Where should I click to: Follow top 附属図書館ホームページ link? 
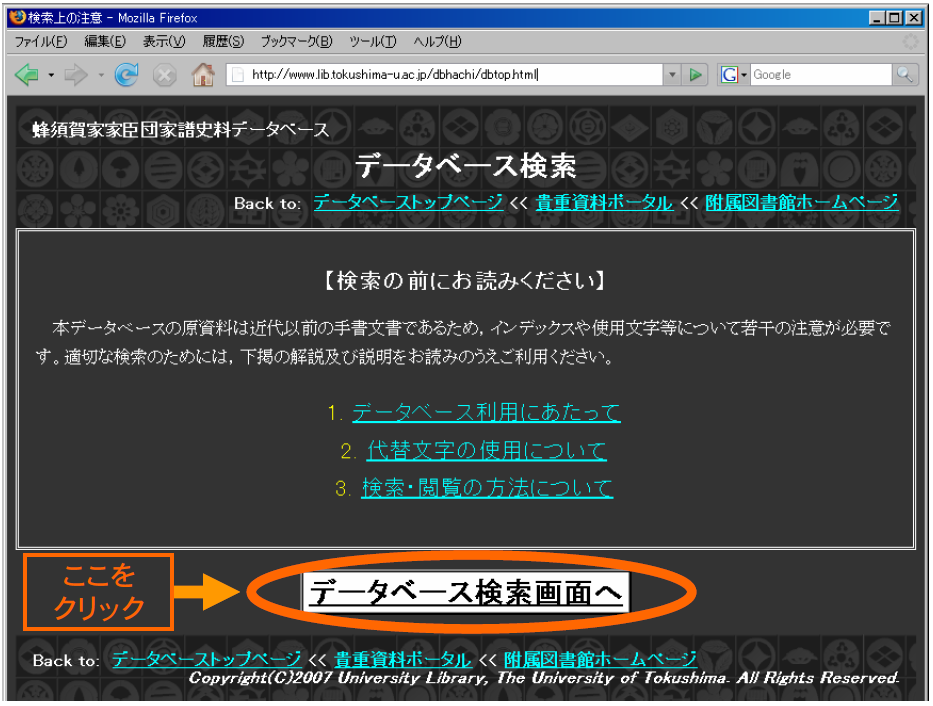[x=801, y=203]
